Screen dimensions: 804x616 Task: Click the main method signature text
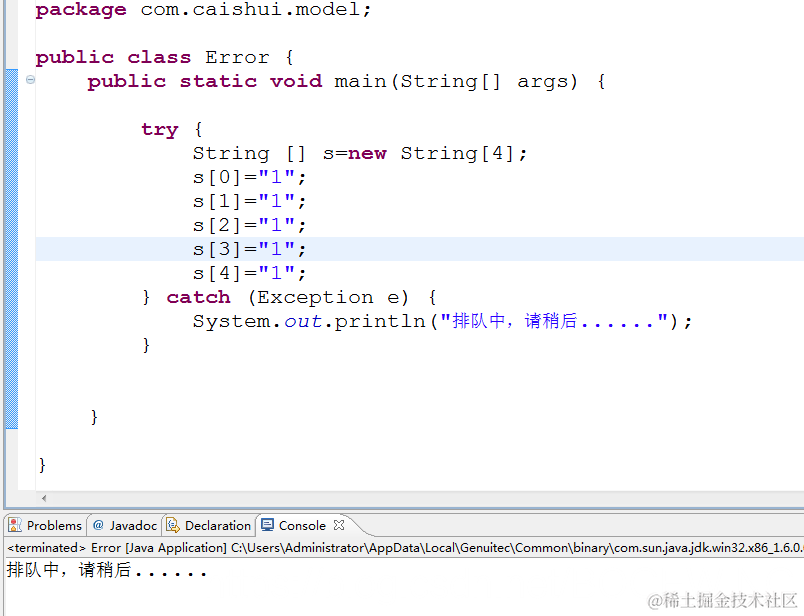pos(346,81)
